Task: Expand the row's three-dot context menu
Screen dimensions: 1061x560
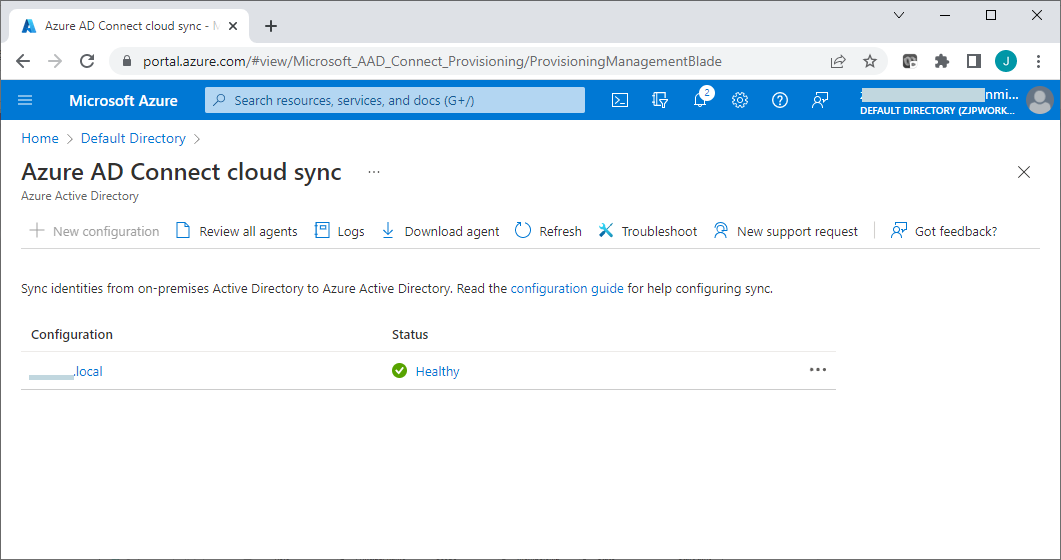Action: (x=818, y=370)
